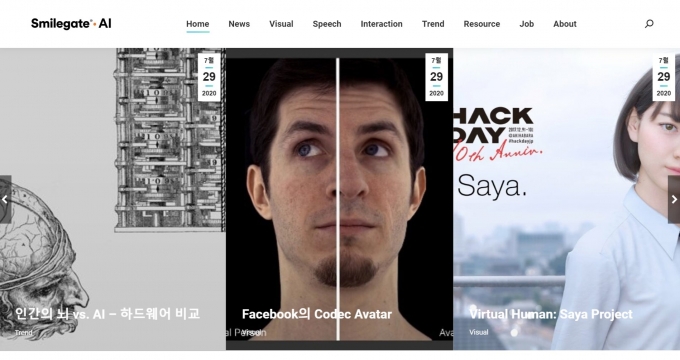Viewport: 680px width, 360px height.
Task: Open the Job menu item
Action: tap(526, 24)
